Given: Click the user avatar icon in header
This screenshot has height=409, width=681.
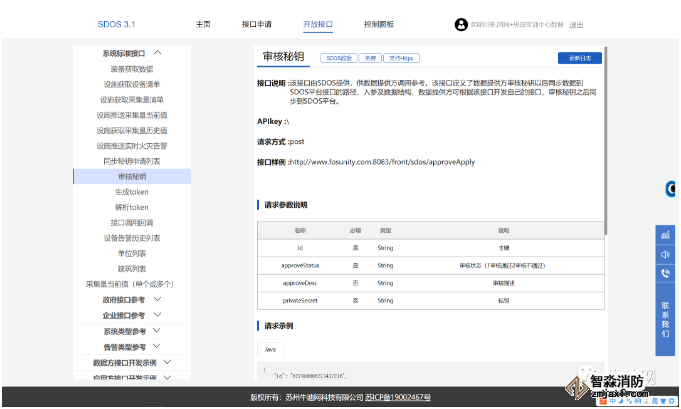Looking at the screenshot, I should coord(461,24).
